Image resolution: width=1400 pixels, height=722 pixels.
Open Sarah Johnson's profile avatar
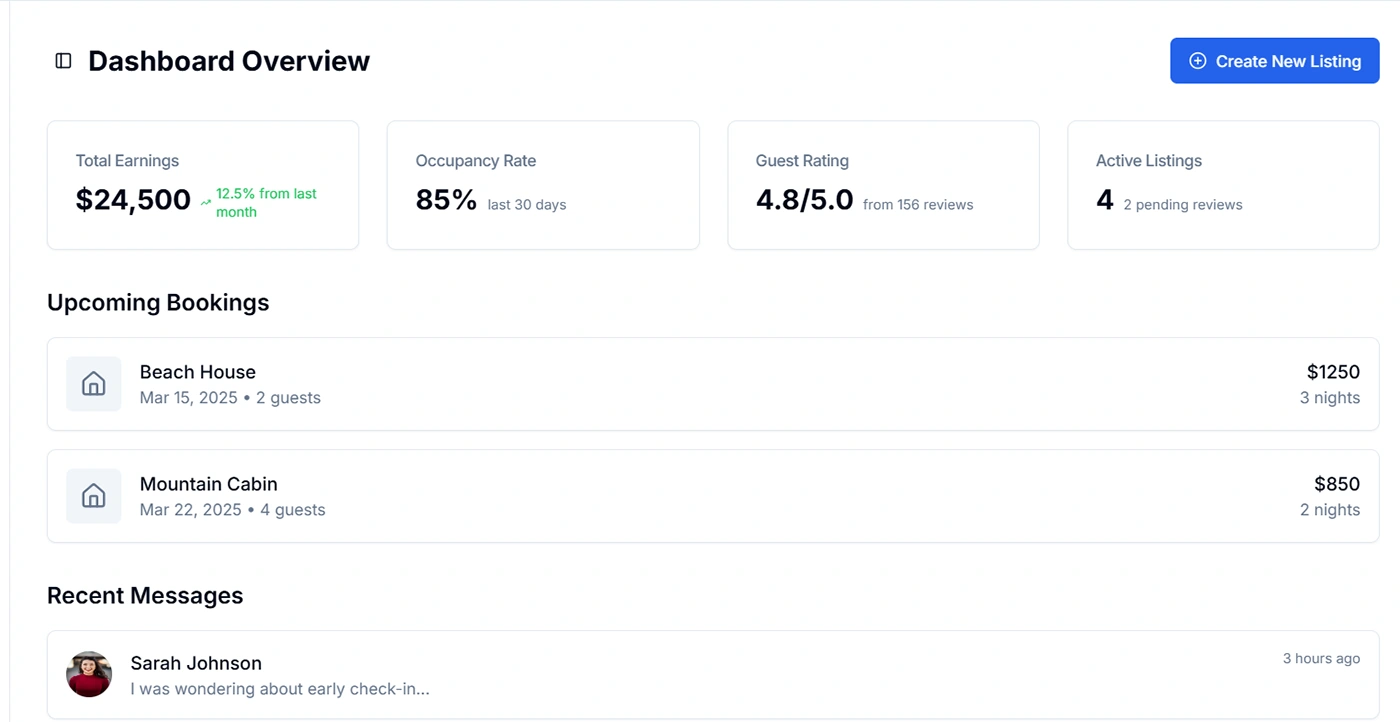coord(89,674)
